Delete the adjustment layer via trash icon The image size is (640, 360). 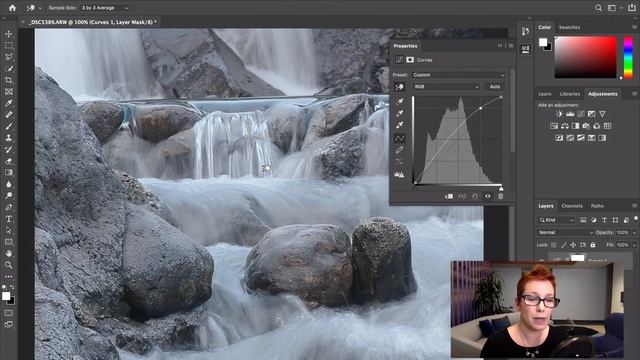coord(500,196)
